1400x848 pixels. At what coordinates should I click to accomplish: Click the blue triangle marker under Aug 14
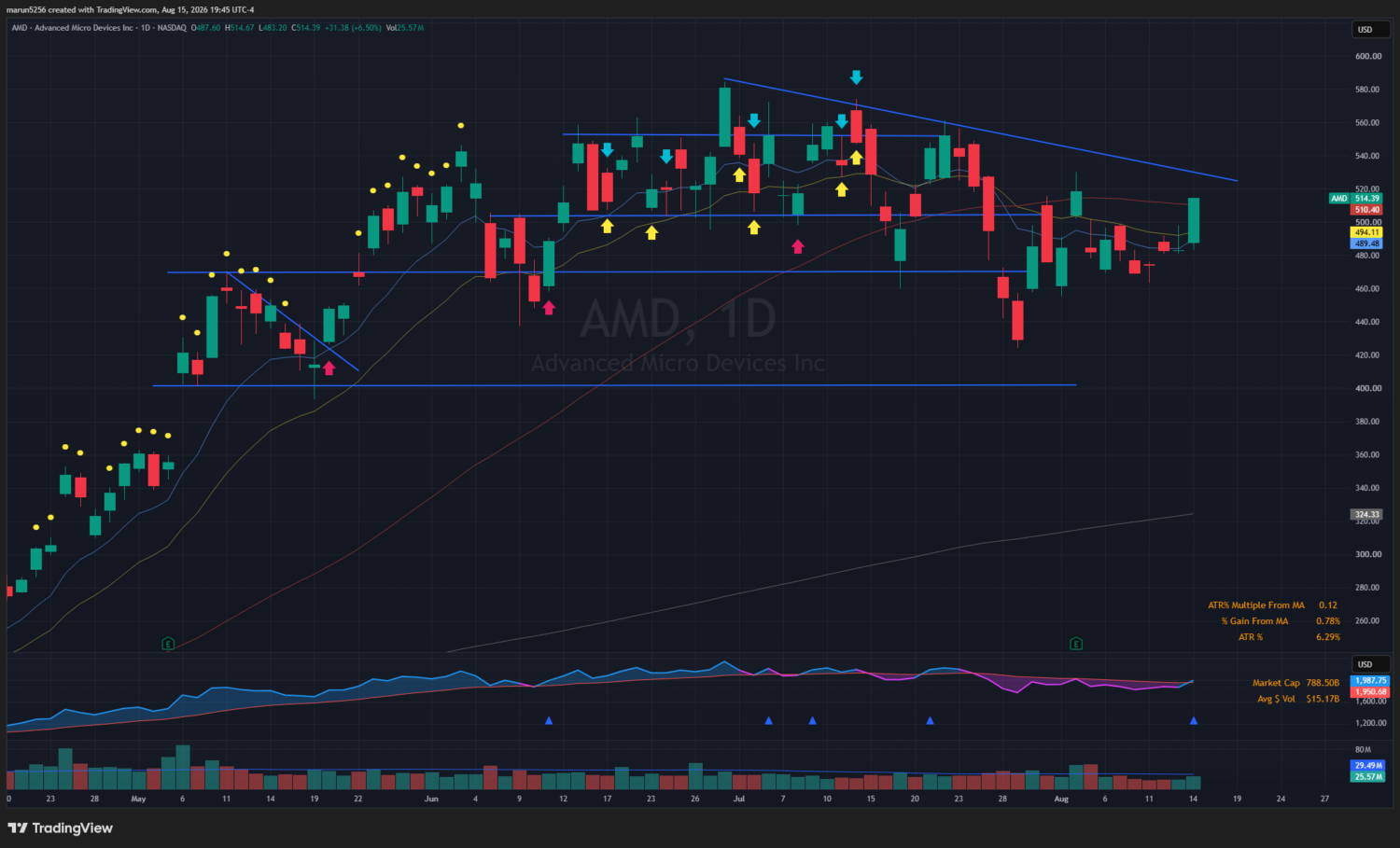(1194, 721)
